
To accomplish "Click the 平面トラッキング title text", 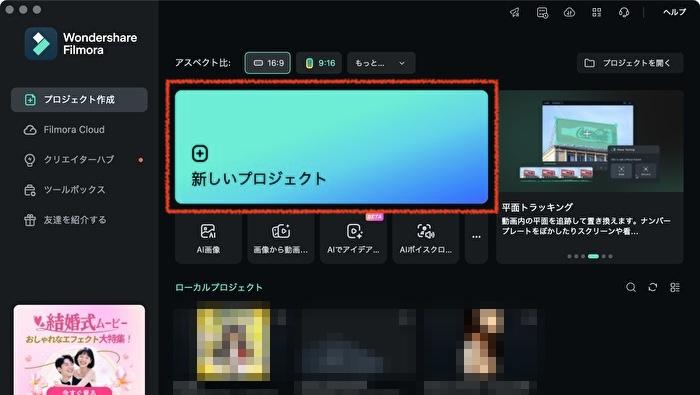I will tap(537, 207).
